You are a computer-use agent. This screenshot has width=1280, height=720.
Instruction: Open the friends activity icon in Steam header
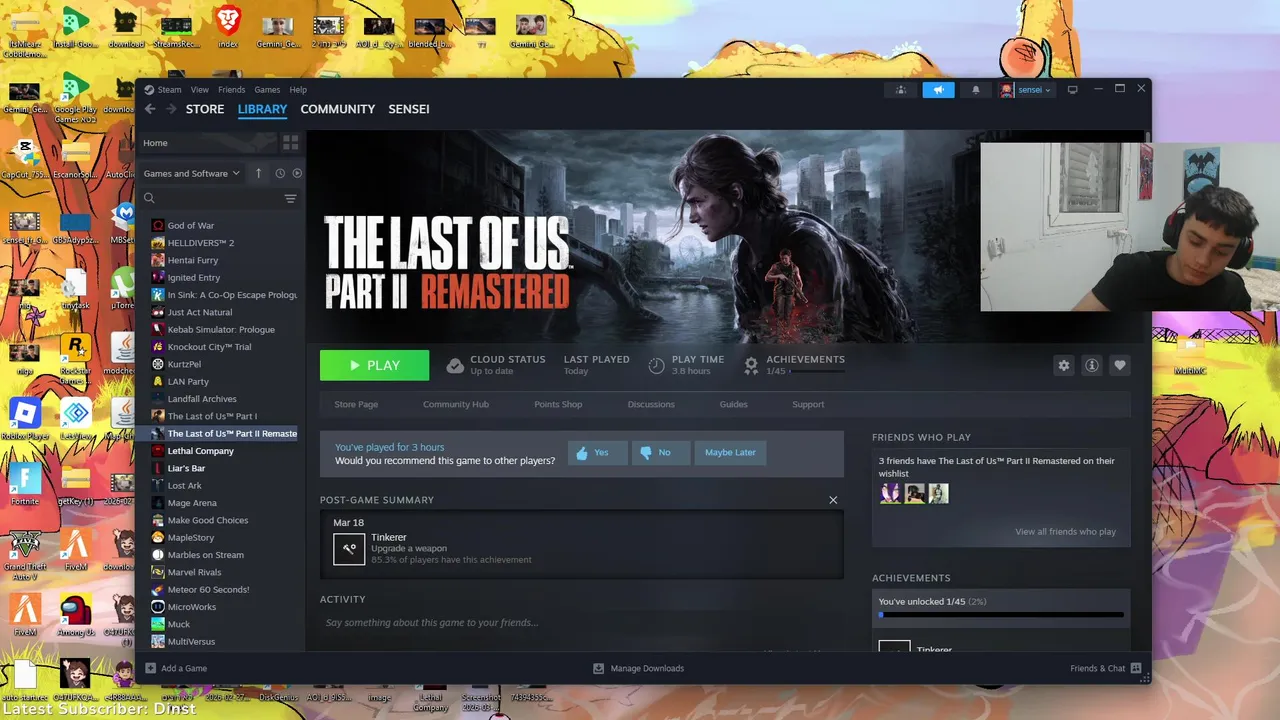[901, 90]
